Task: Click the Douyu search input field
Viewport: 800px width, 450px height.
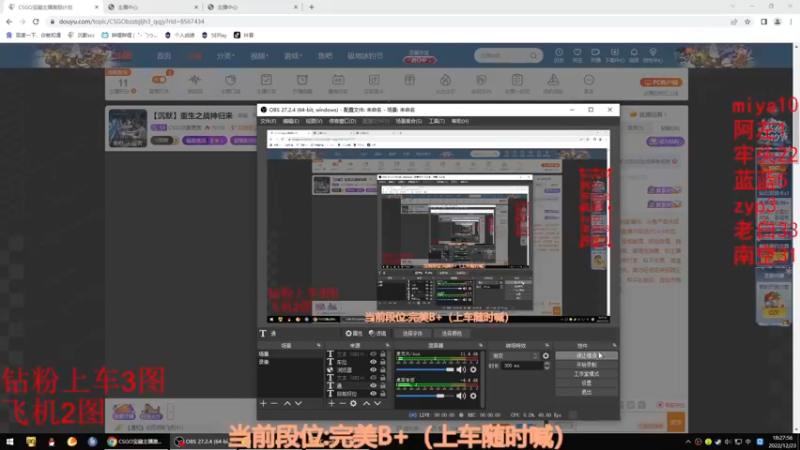Action: (x=503, y=56)
